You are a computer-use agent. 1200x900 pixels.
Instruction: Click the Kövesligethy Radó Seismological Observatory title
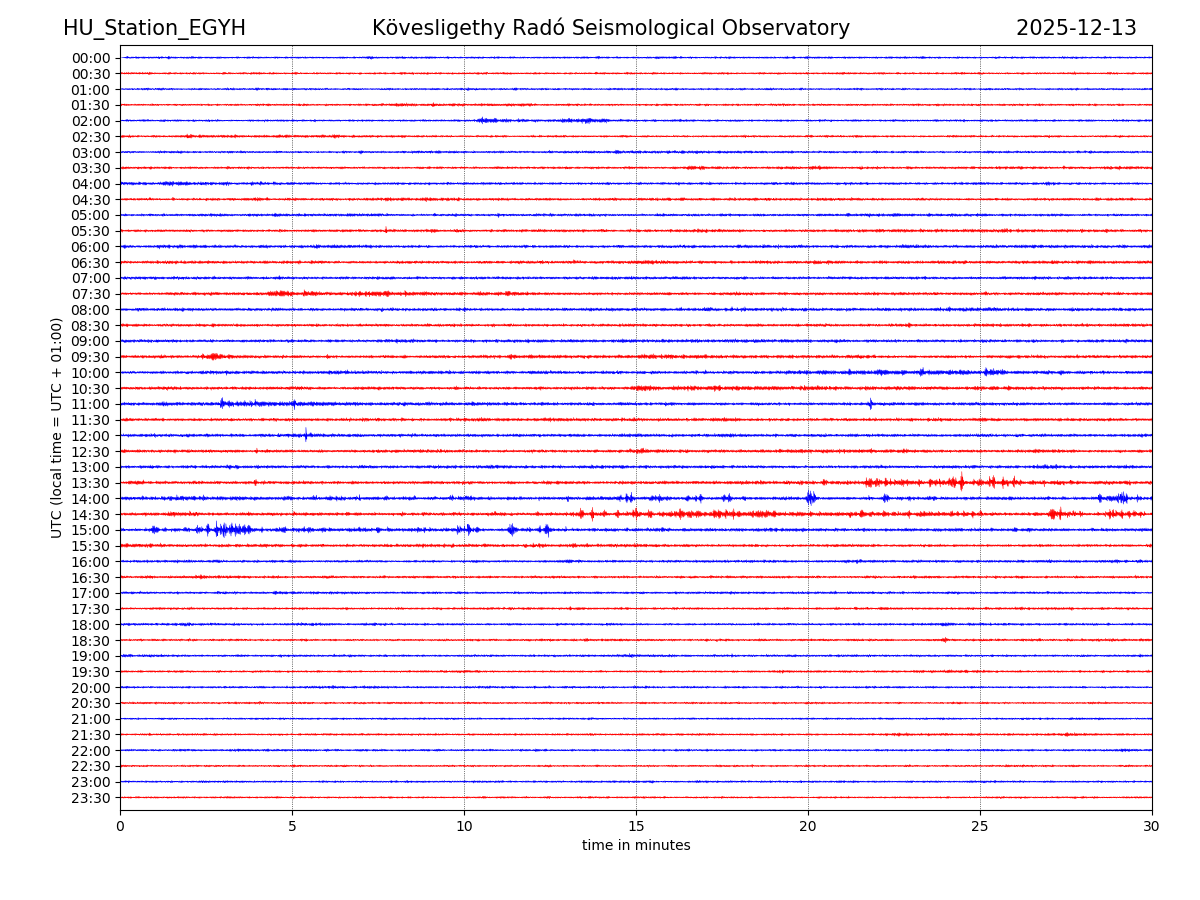610,28
